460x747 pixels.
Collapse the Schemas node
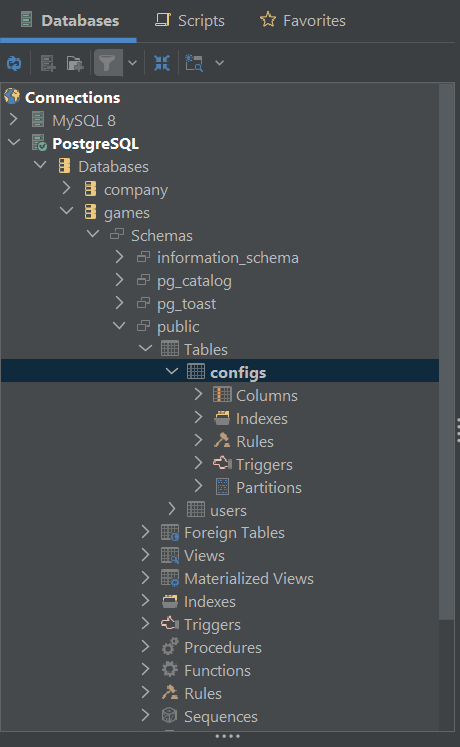point(93,234)
